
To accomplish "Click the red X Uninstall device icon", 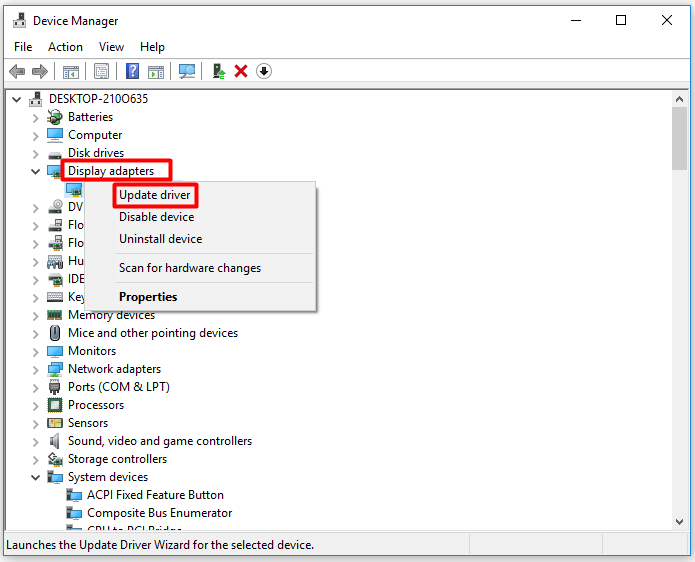I will [241, 71].
